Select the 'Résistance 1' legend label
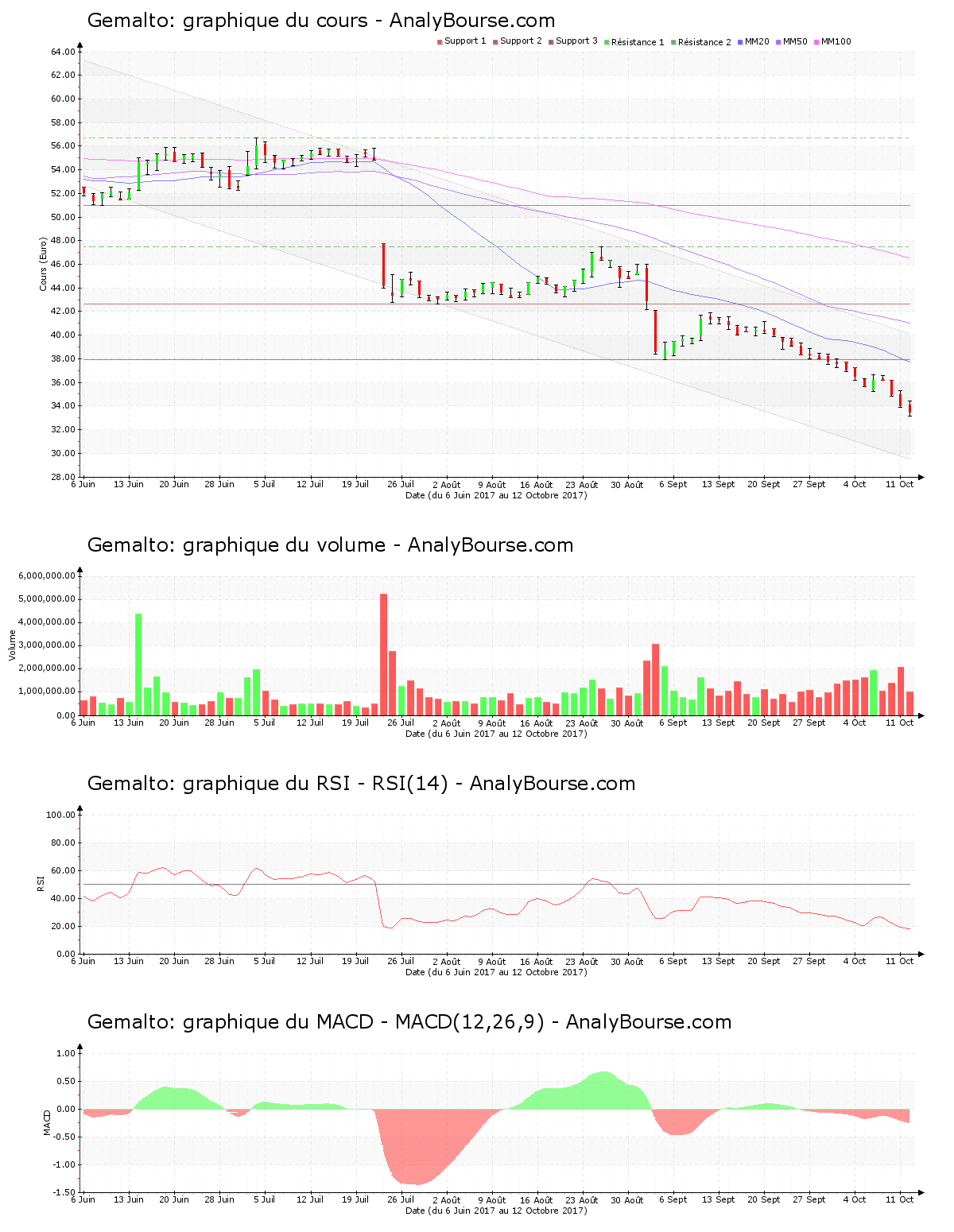This screenshot has width=954, height=1232. [638, 42]
